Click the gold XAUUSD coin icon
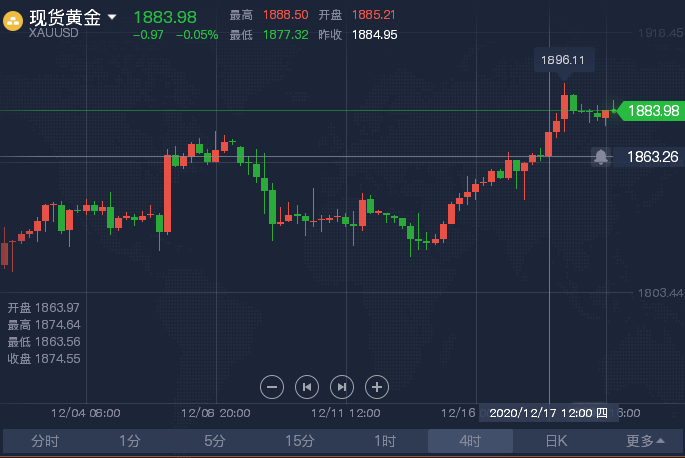 point(13,21)
